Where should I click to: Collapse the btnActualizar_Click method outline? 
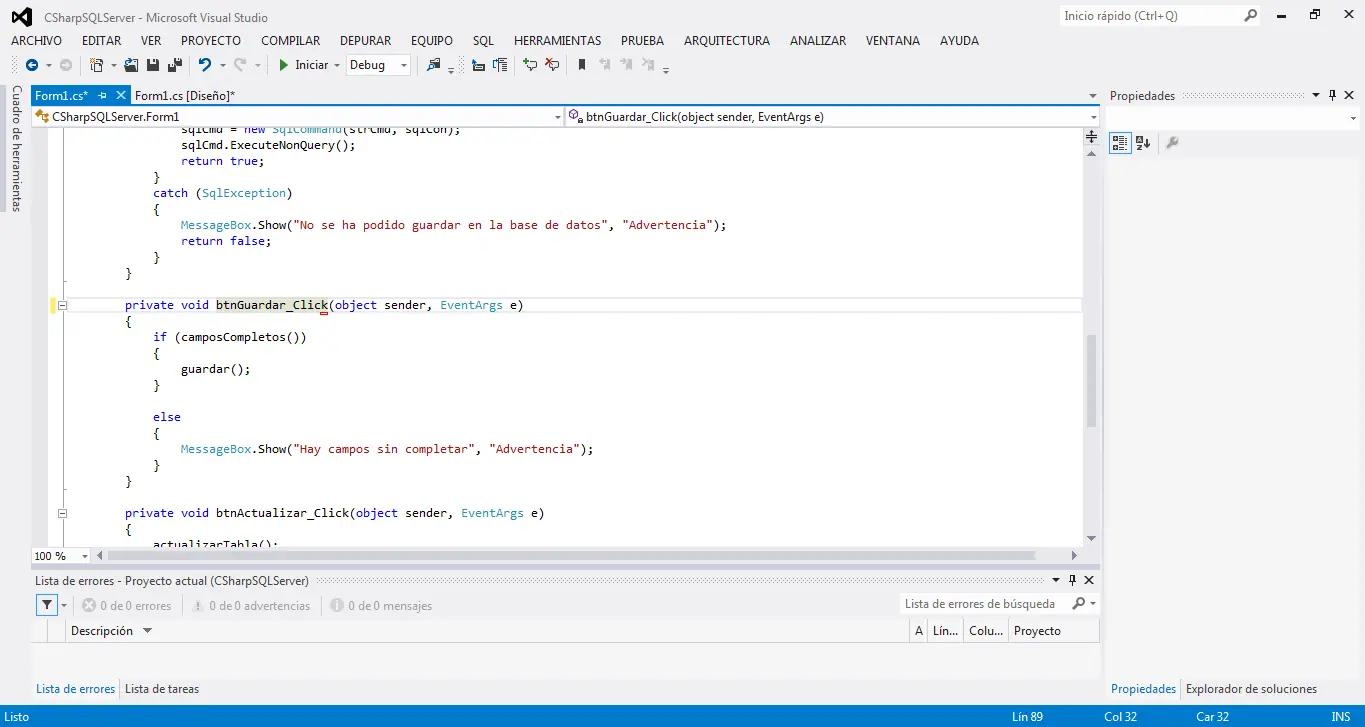(62, 513)
